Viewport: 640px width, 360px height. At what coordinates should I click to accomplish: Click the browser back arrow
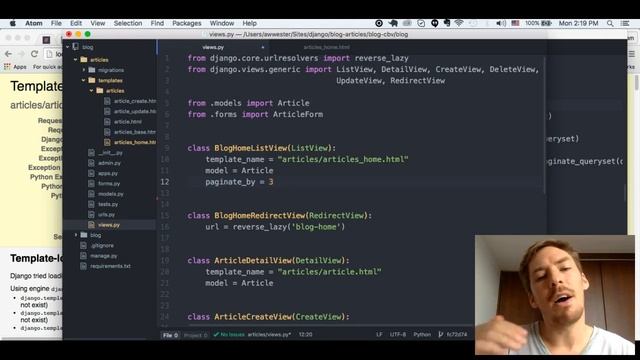tap(8, 53)
